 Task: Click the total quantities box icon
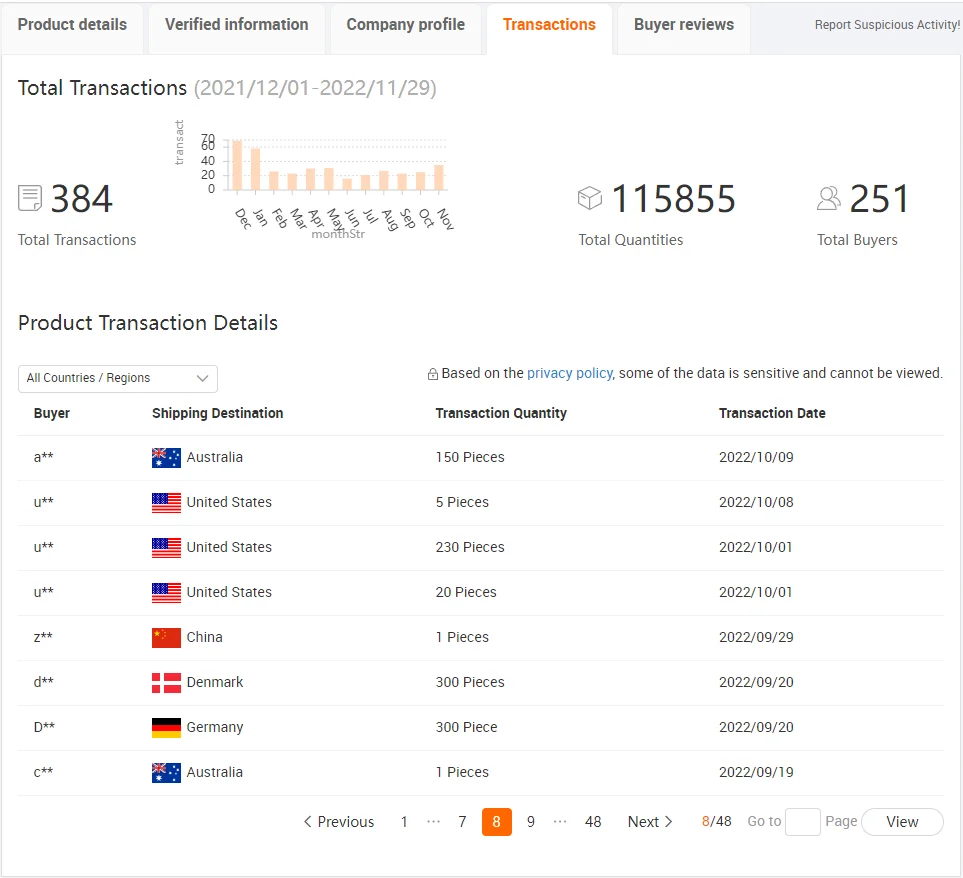[590, 198]
